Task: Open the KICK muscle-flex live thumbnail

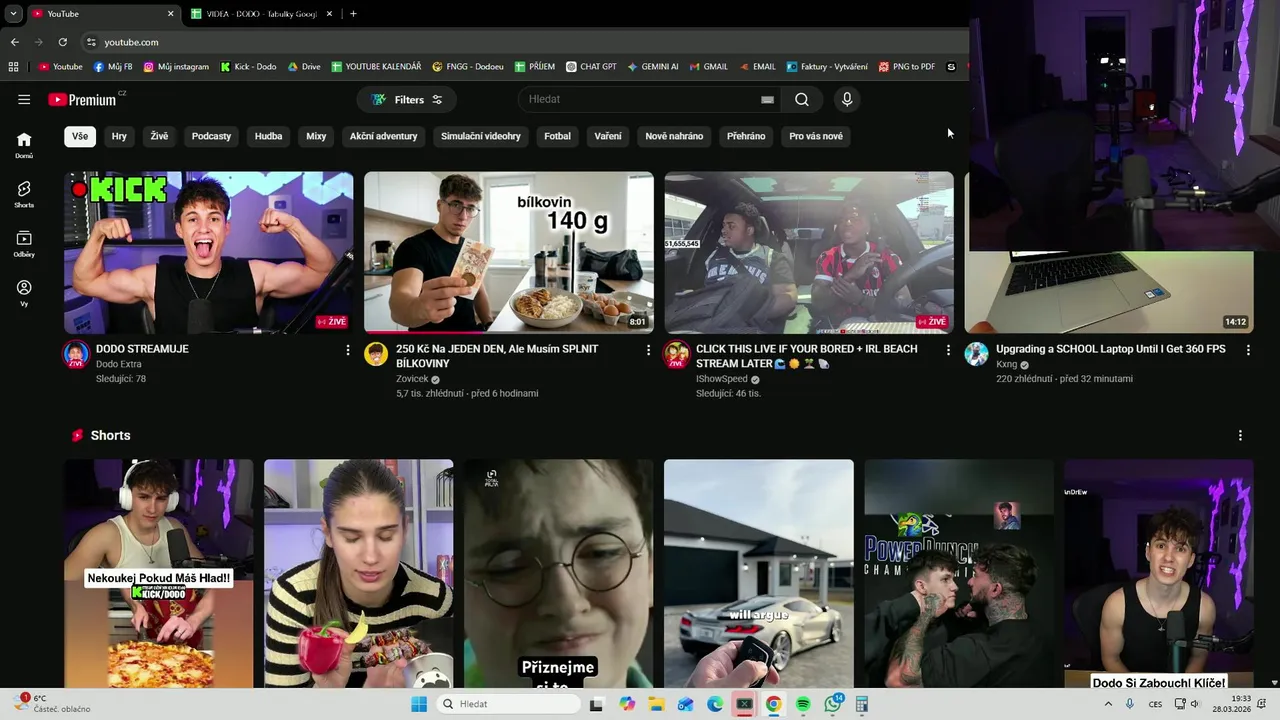Action: (208, 252)
